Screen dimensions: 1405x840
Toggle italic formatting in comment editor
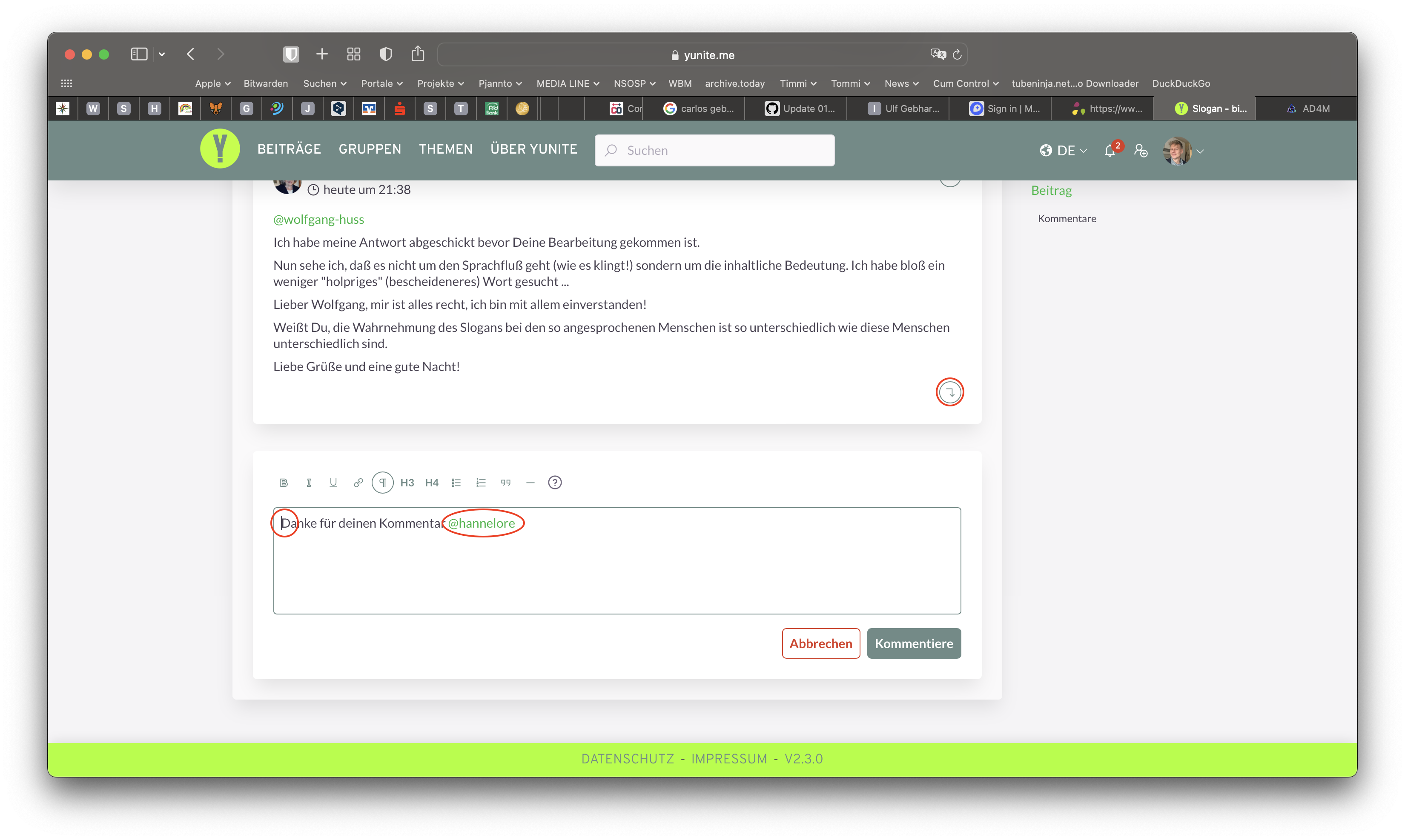(309, 482)
